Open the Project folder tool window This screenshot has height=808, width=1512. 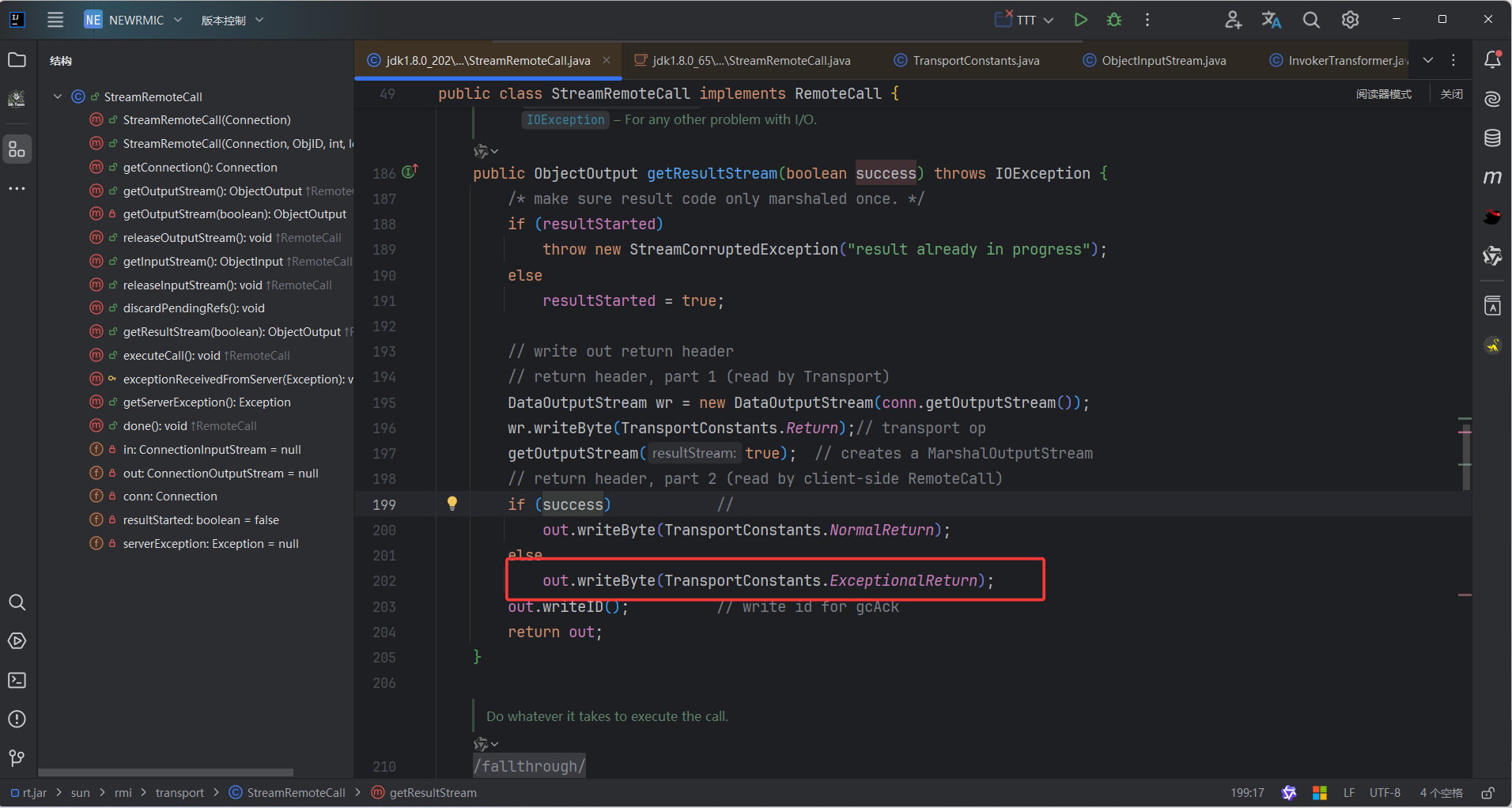coord(17,60)
